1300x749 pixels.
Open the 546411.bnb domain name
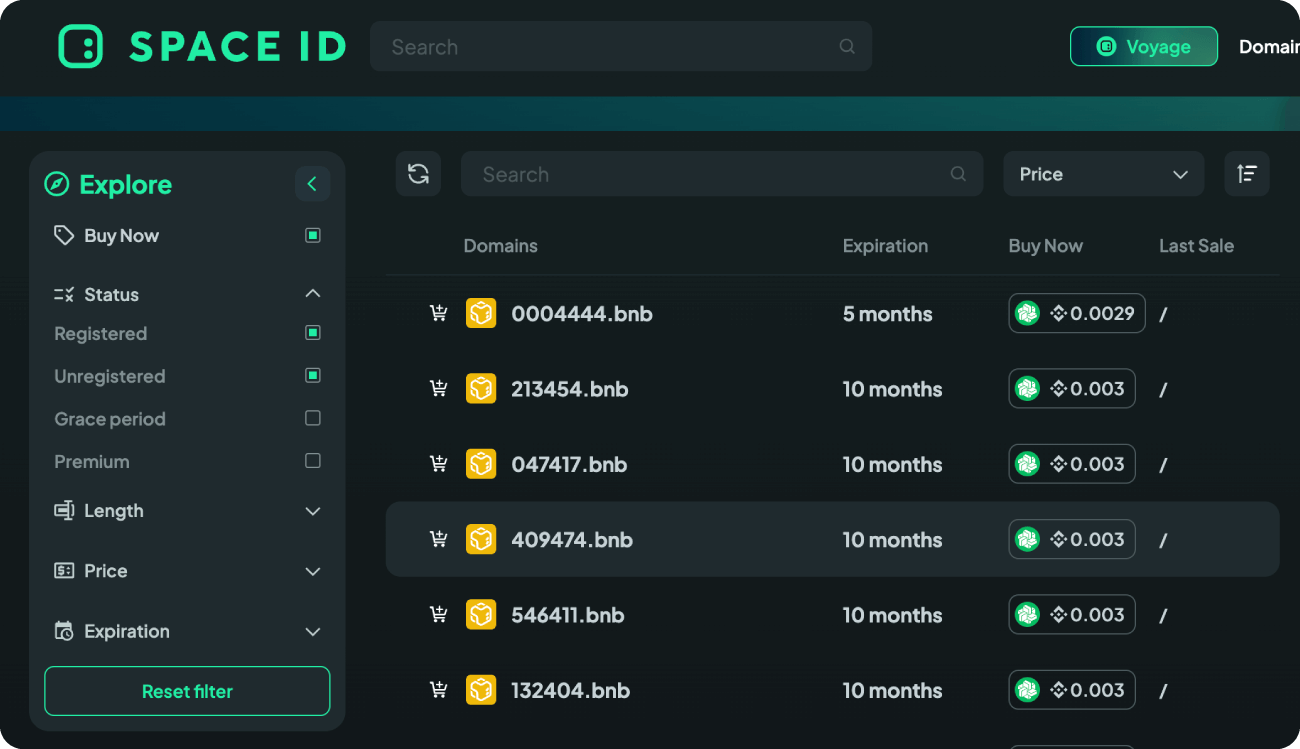(568, 615)
